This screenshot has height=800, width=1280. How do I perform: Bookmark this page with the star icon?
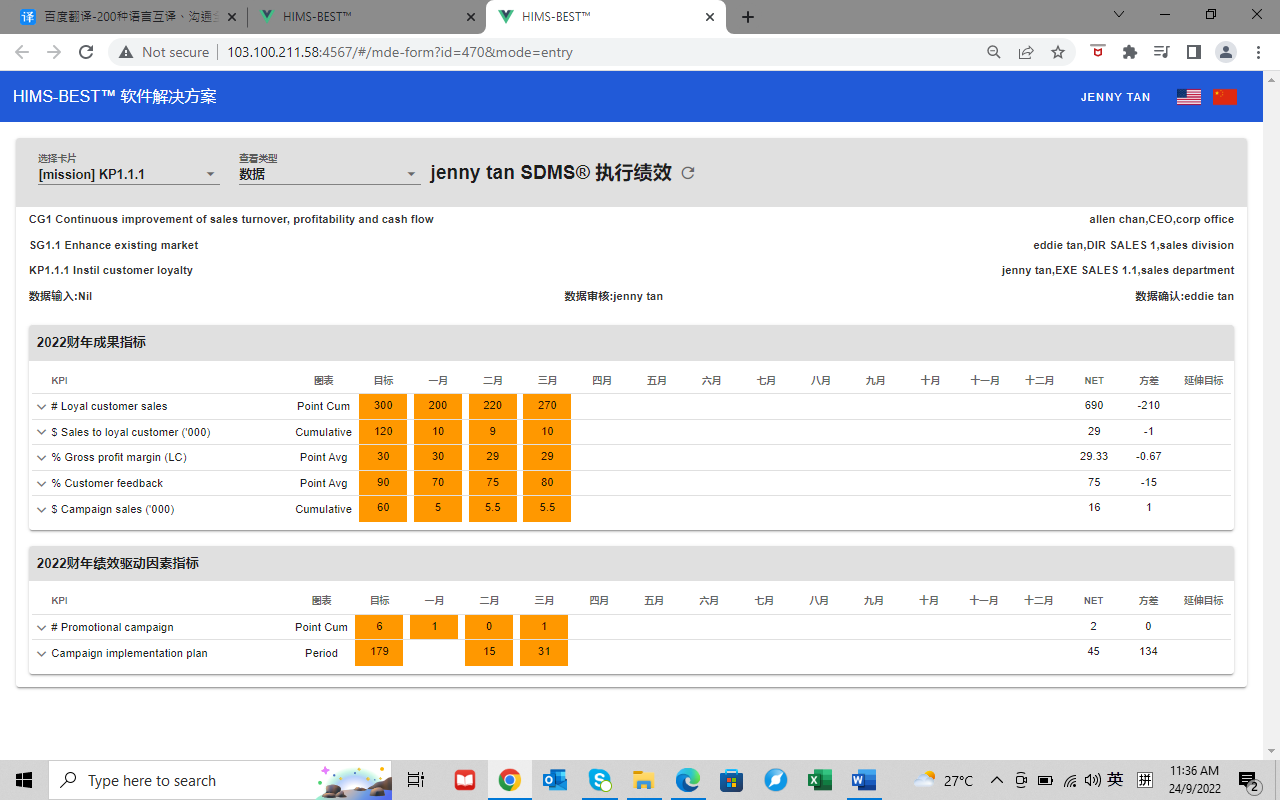(1058, 52)
